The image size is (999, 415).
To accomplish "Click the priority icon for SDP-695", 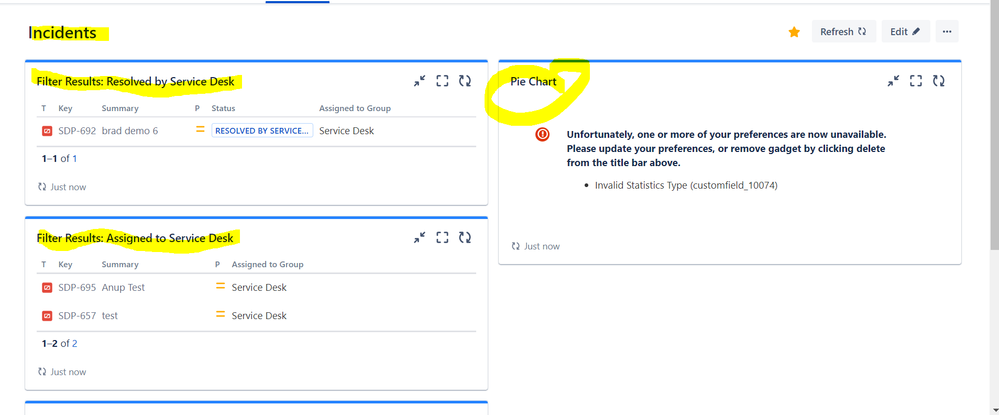I will coord(220,286).
